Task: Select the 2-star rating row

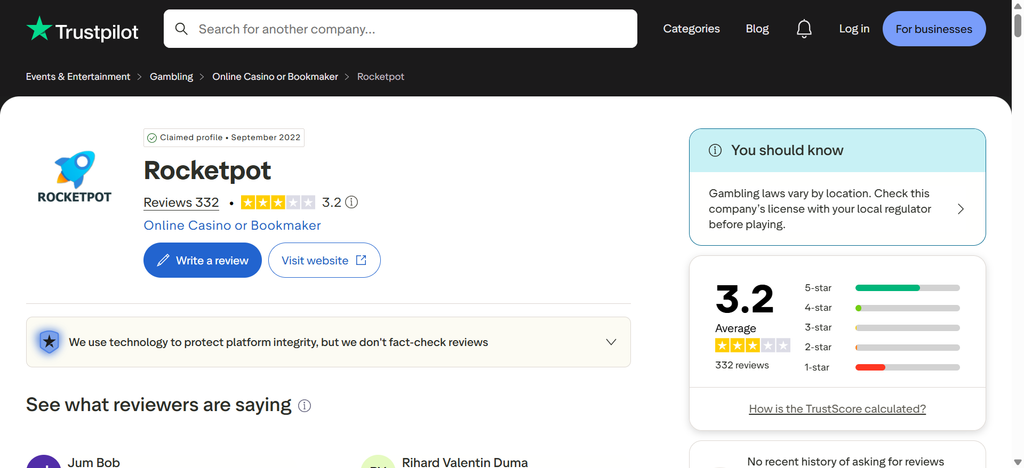Action: coord(882,347)
